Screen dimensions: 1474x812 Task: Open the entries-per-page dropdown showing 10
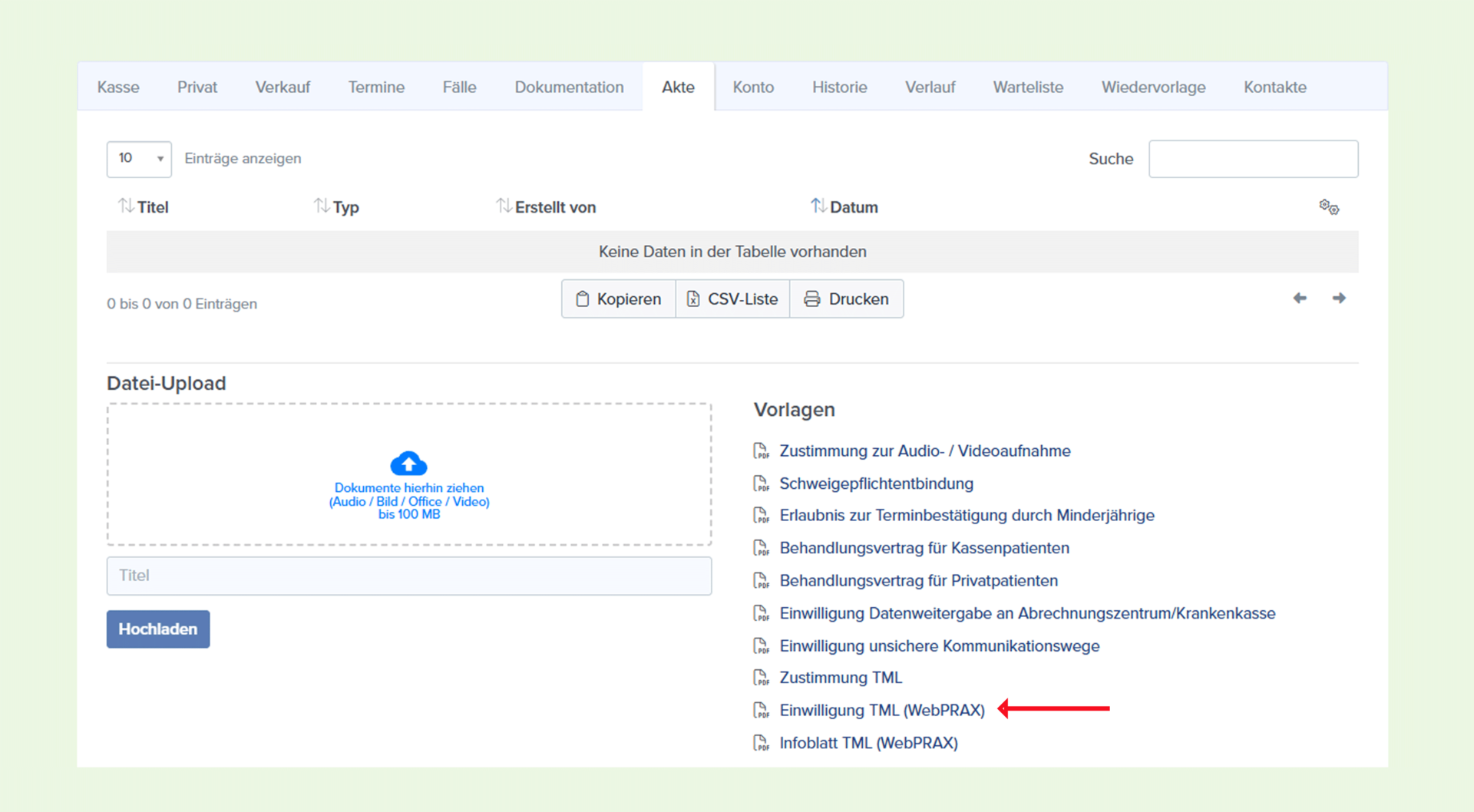point(139,159)
